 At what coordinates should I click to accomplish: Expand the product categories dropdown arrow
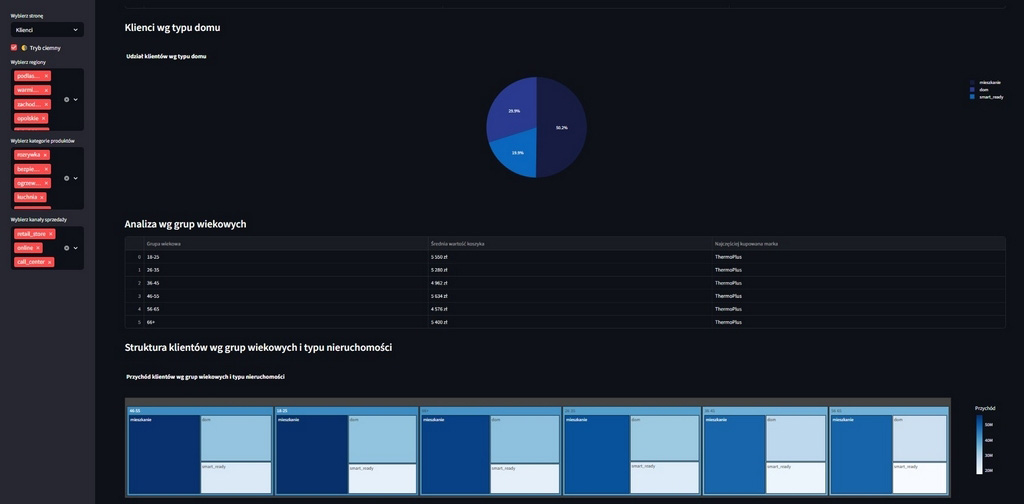point(76,178)
